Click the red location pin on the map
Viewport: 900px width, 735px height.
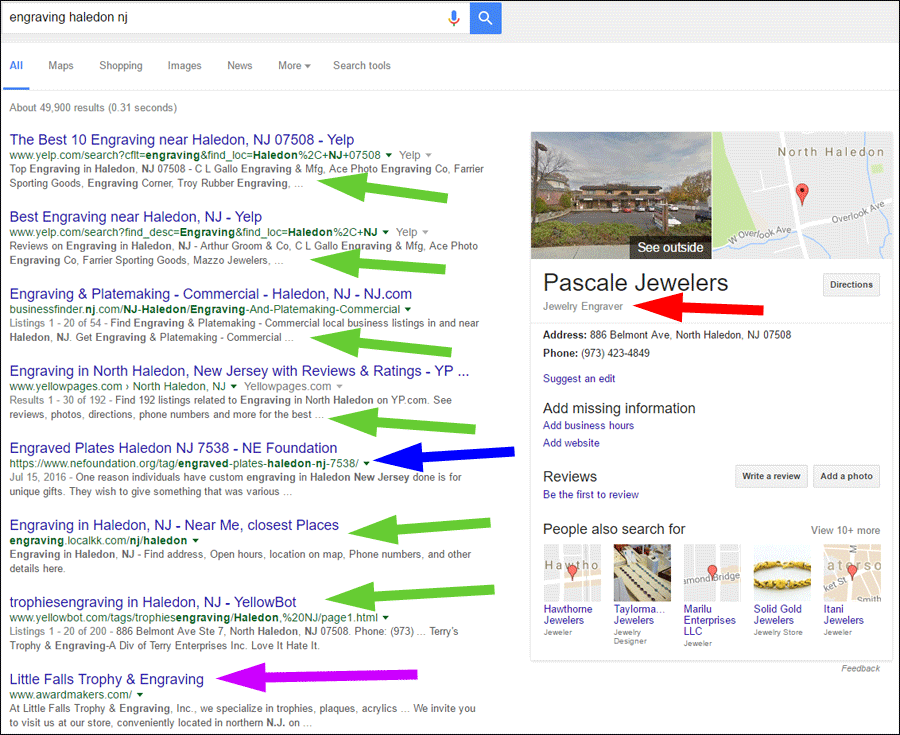pyautogui.click(x=802, y=193)
